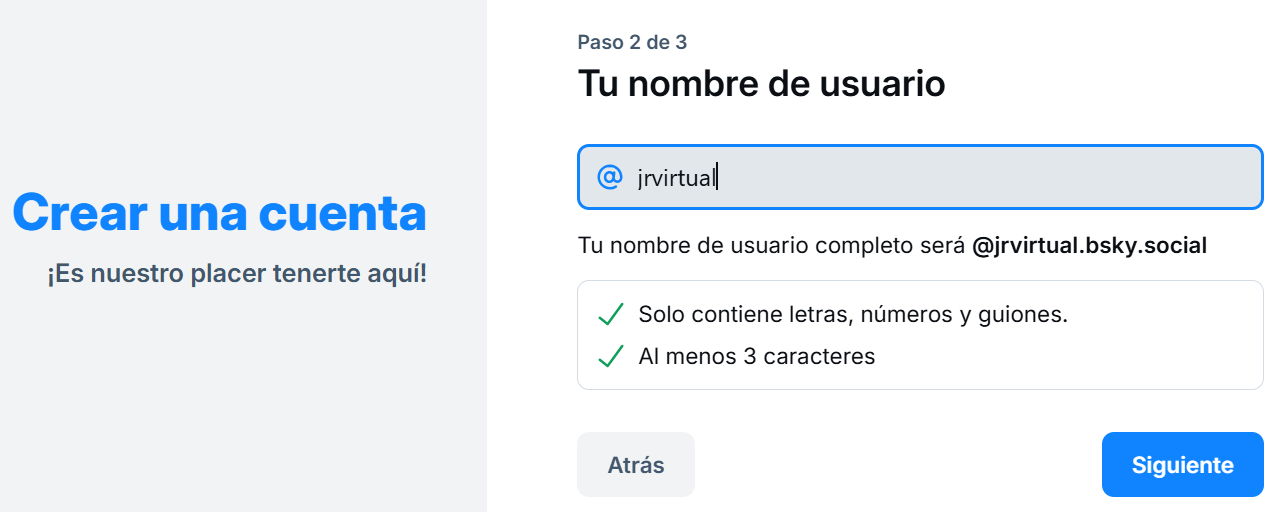Click checkmark next to "Al menos 3 caracteres"

pyautogui.click(x=610, y=356)
